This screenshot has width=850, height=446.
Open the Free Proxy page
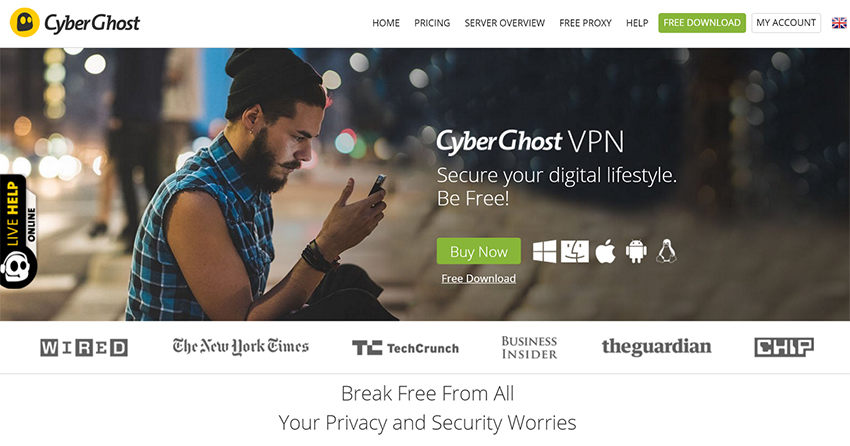pyautogui.click(x=585, y=23)
